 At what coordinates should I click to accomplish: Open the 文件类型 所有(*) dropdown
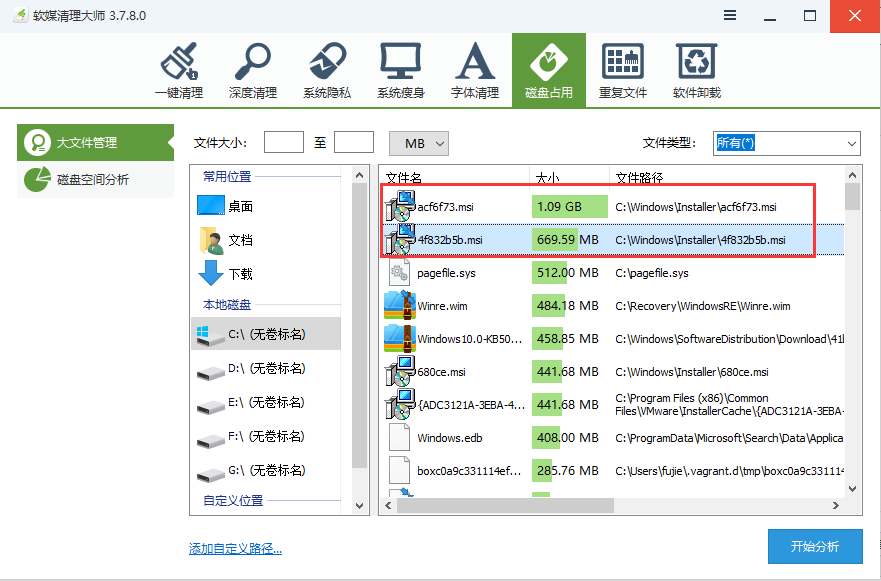(787, 144)
